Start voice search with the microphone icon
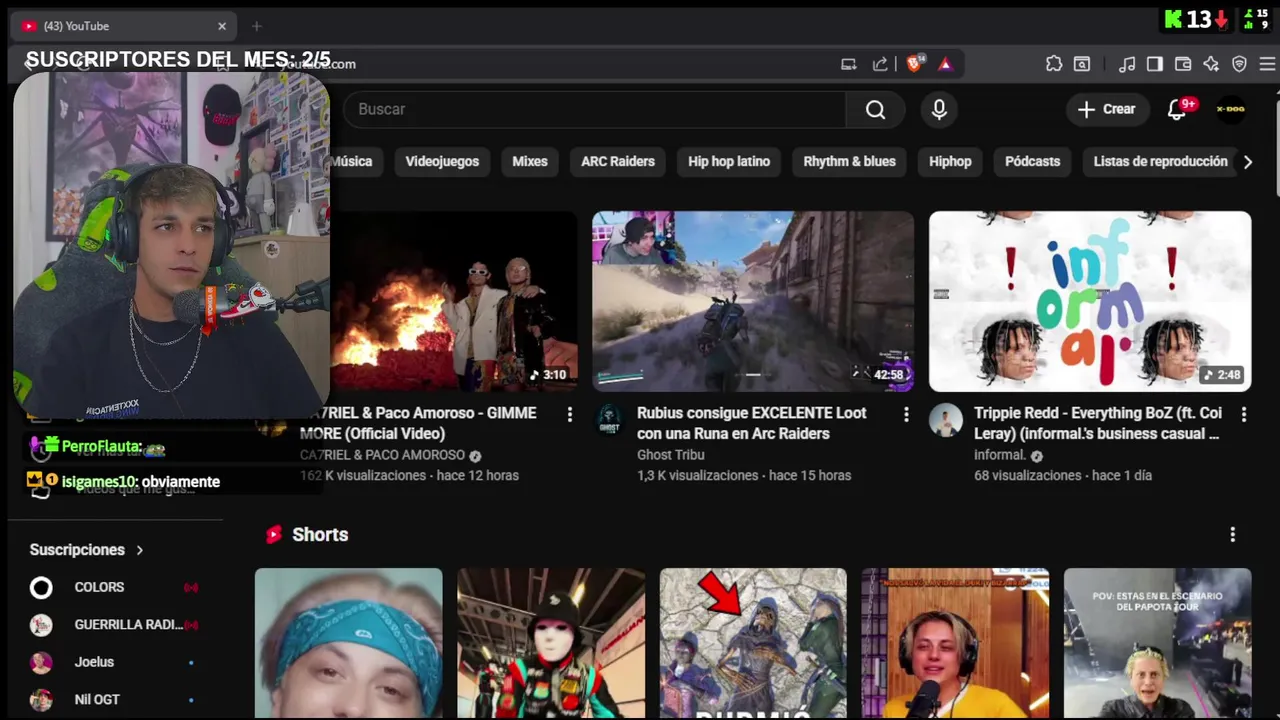The width and height of the screenshot is (1280, 720). (x=939, y=109)
